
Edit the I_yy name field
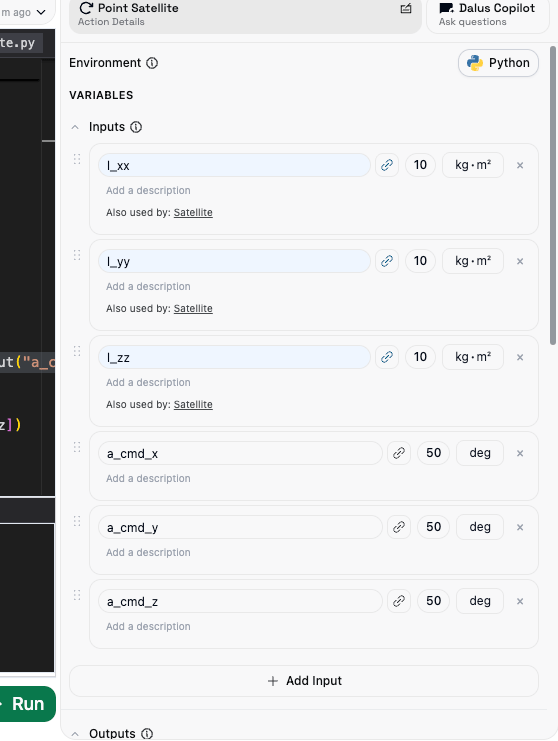(x=234, y=261)
